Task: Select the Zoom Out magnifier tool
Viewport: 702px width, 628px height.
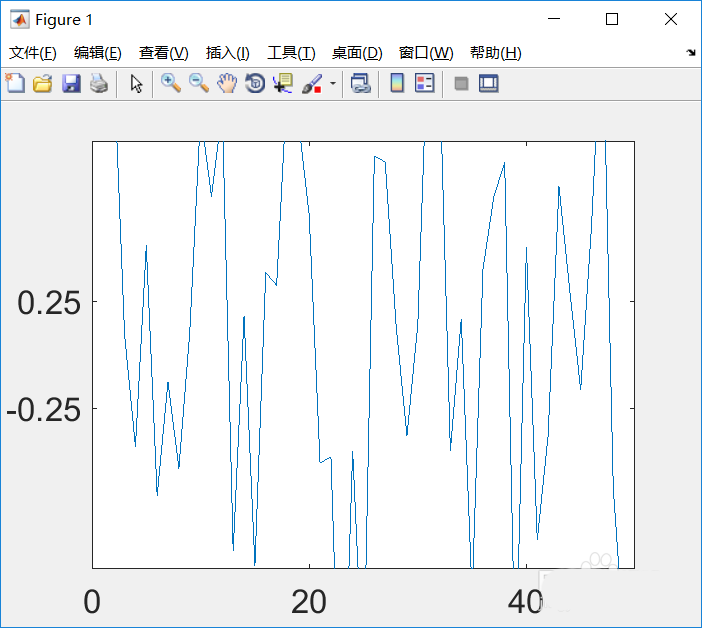Action: coord(199,84)
